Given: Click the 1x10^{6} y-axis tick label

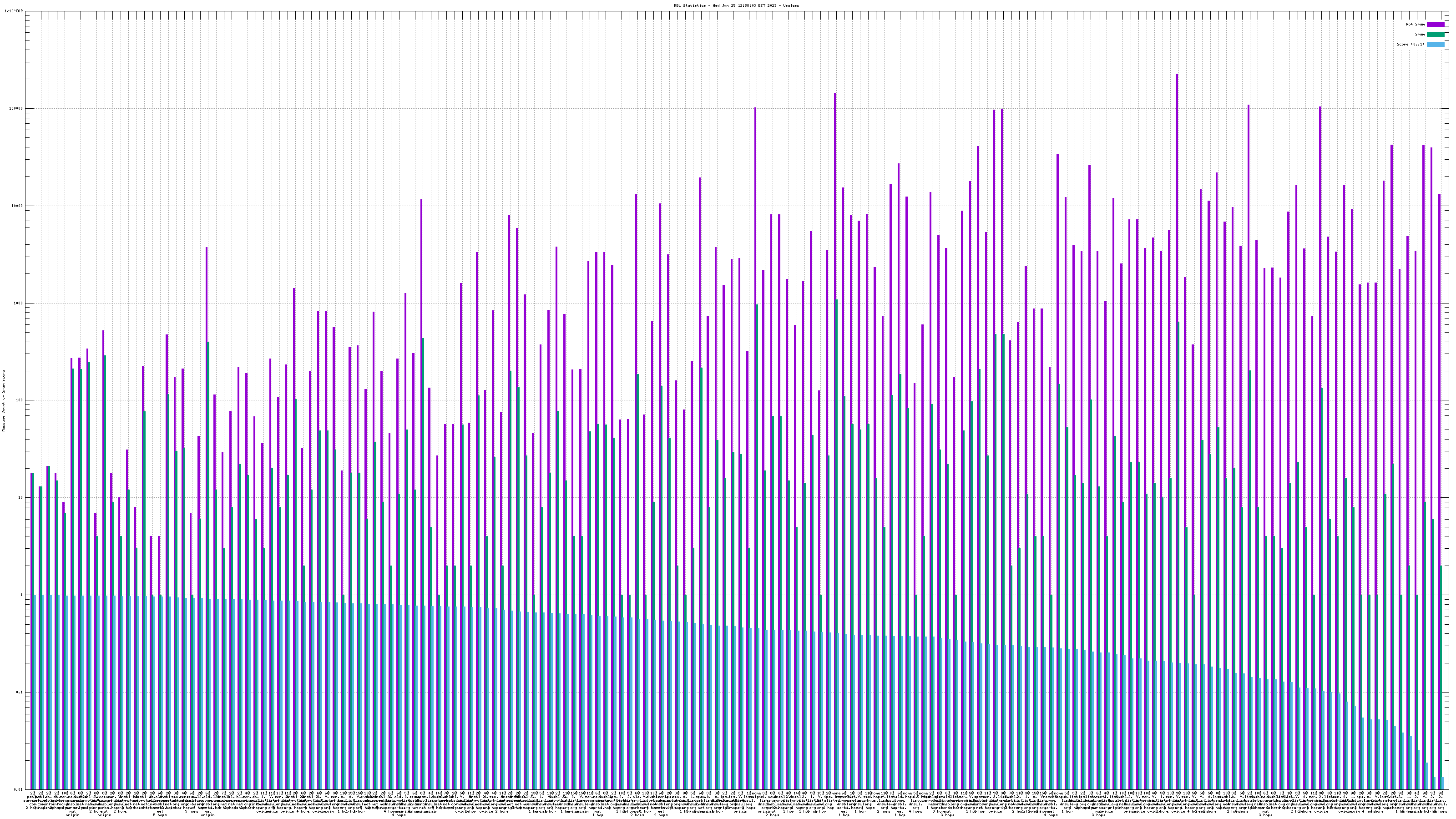Looking at the screenshot, I should 14,11.
